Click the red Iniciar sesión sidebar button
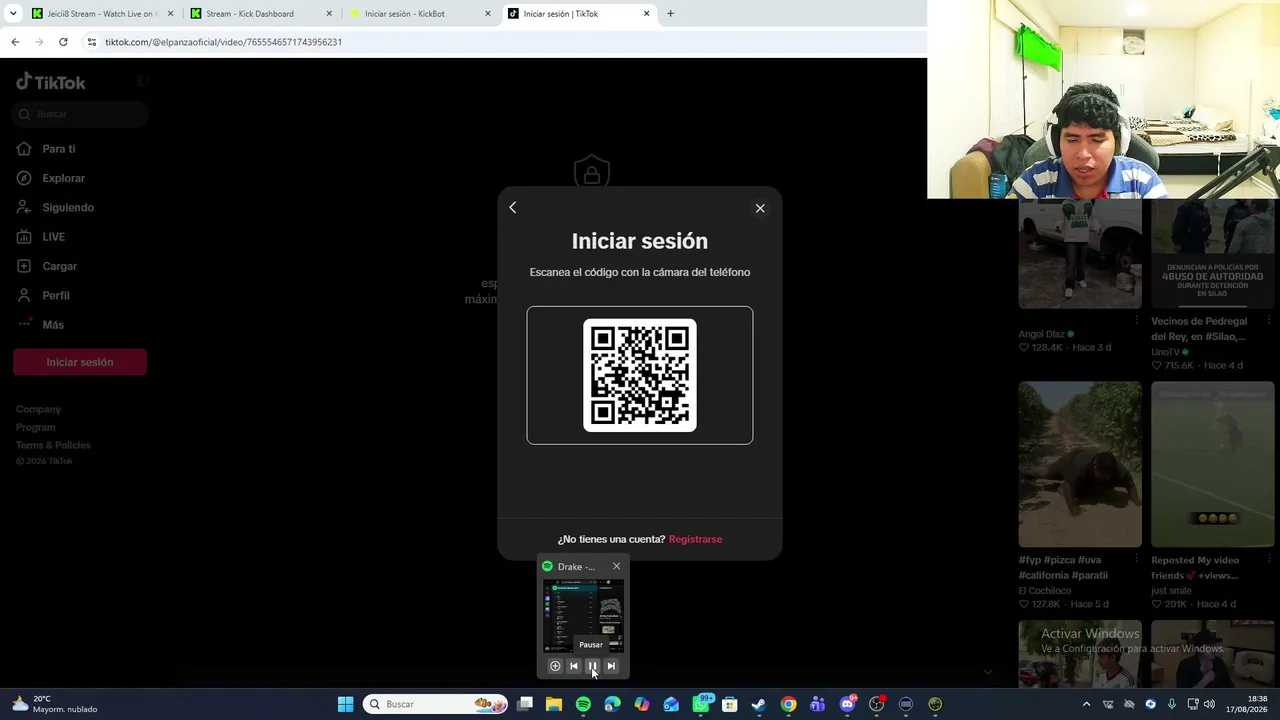The height and width of the screenshot is (720, 1280). pyautogui.click(x=80, y=362)
